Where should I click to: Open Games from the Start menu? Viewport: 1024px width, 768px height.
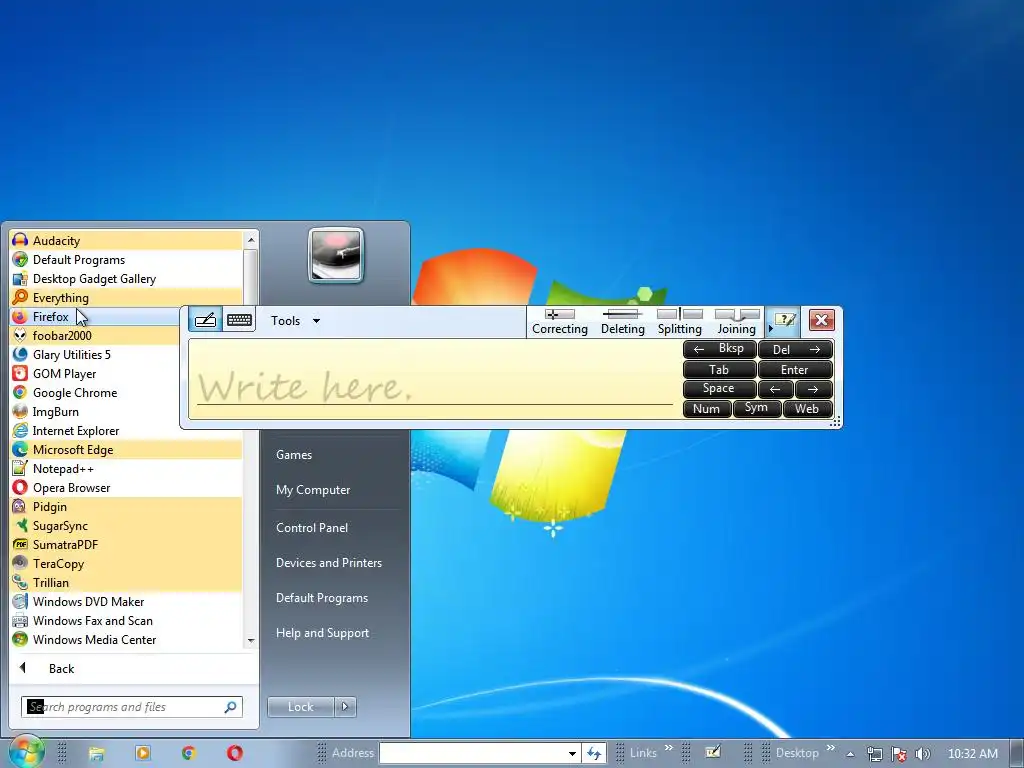pos(294,455)
